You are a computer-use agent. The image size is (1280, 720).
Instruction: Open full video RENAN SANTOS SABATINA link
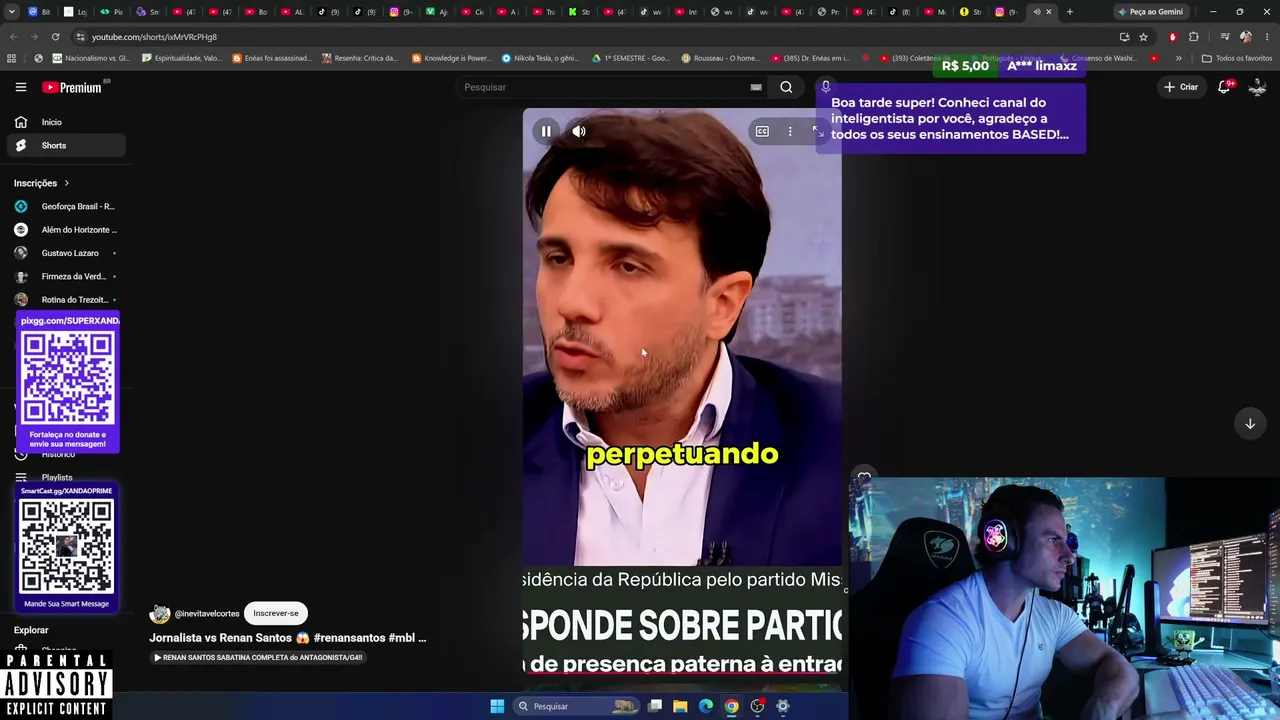258,657
